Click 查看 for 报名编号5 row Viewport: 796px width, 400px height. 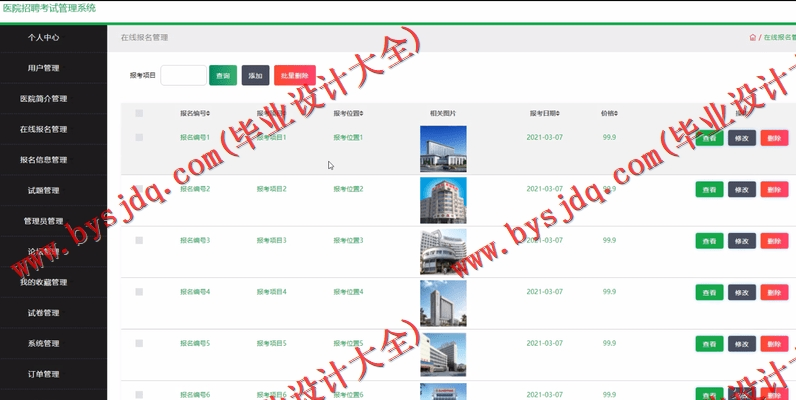click(x=709, y=344)
